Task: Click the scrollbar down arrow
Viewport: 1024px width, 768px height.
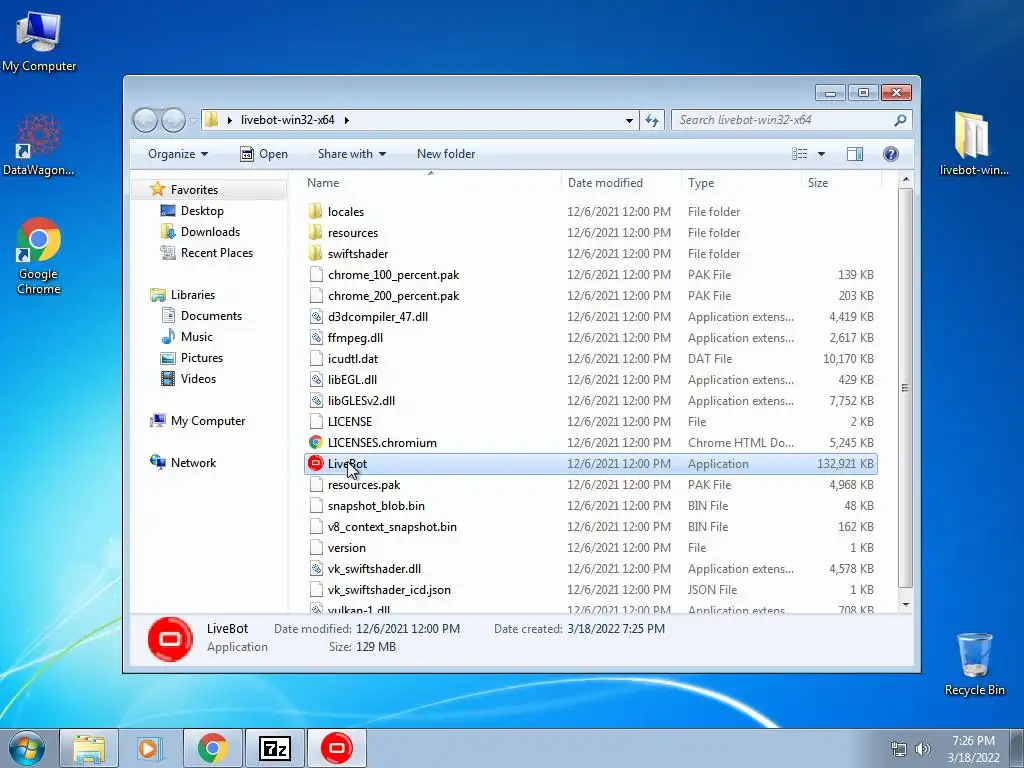Action: point(905,605)
